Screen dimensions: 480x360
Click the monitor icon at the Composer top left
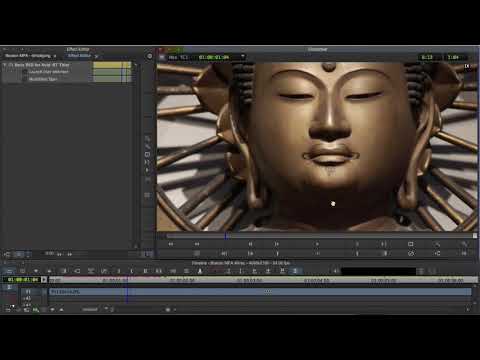pos(162,57)
